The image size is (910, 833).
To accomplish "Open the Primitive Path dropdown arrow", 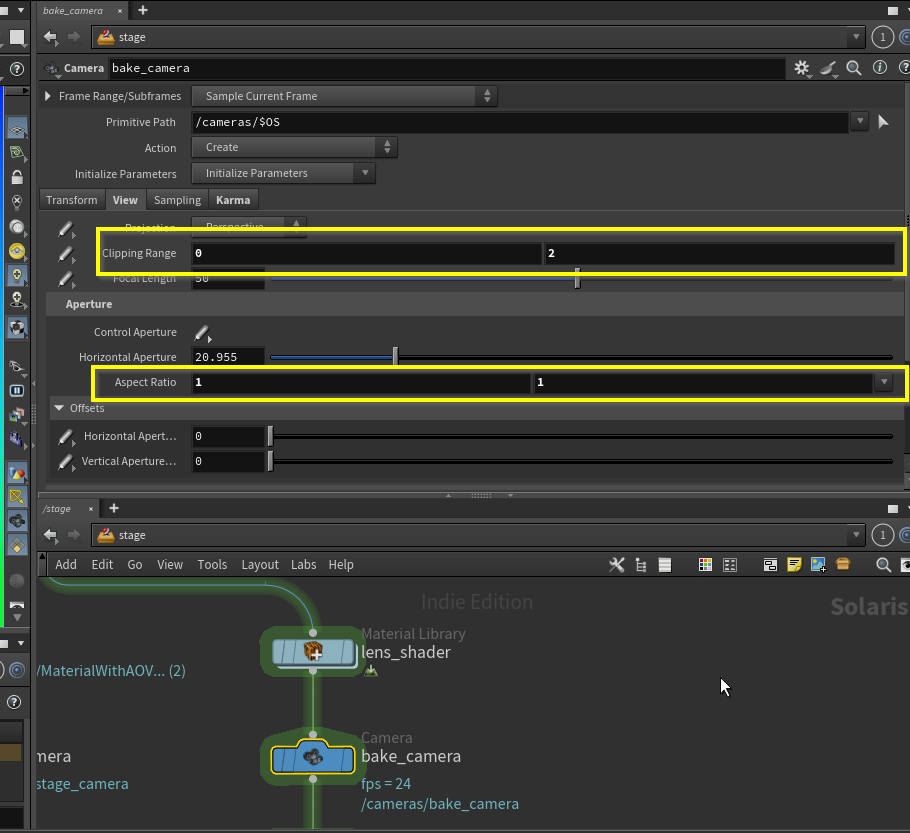I will (860, 121).
